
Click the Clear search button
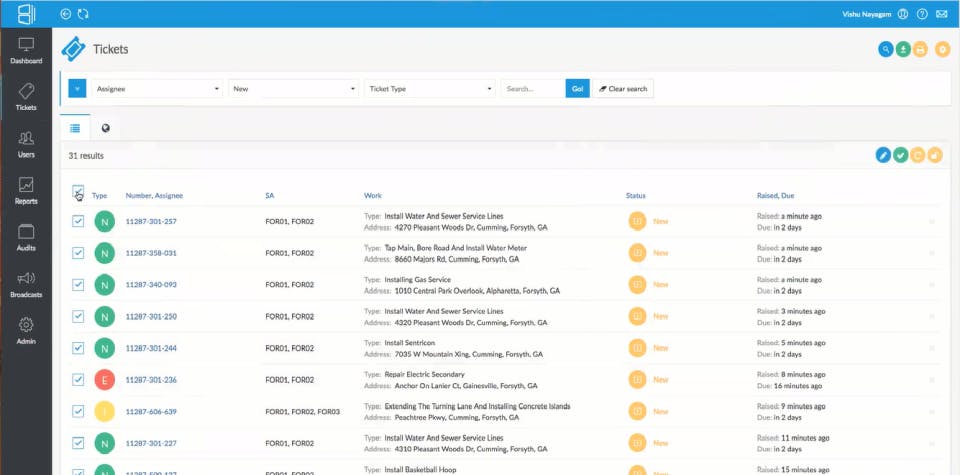pyautogui.click(x=623, y=89)
